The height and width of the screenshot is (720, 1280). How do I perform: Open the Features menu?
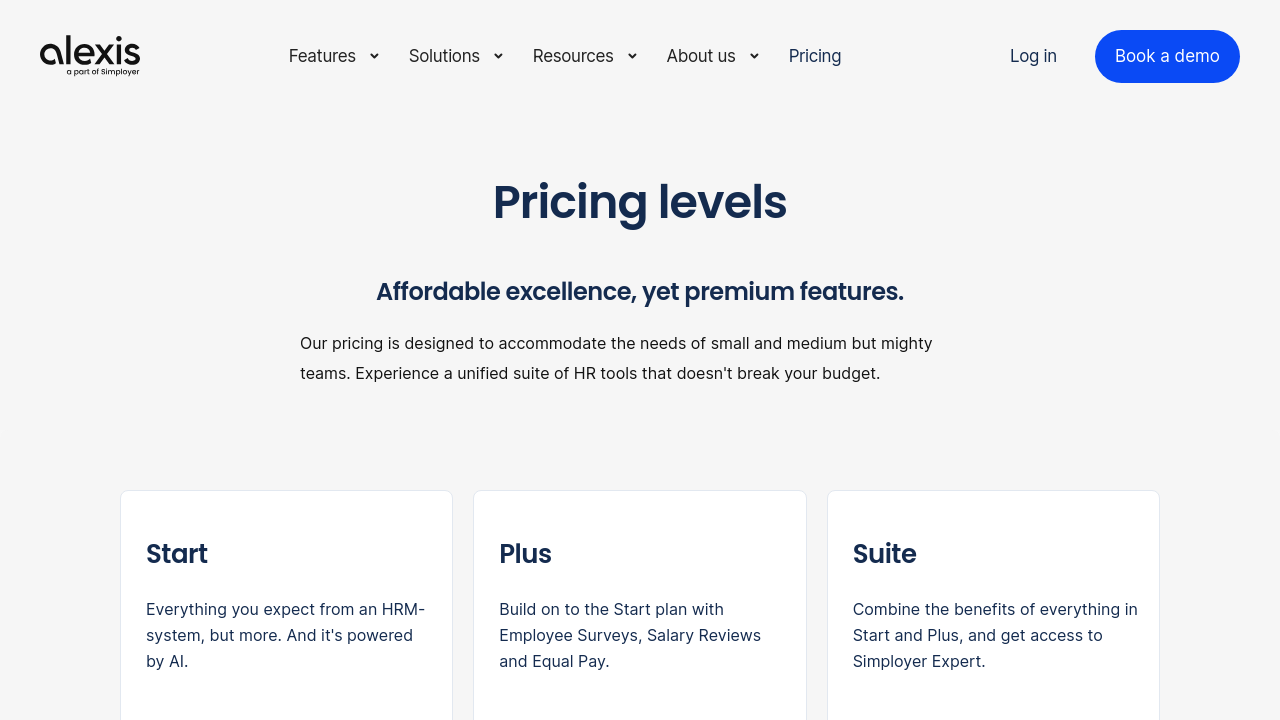click(x=322, y=56)
